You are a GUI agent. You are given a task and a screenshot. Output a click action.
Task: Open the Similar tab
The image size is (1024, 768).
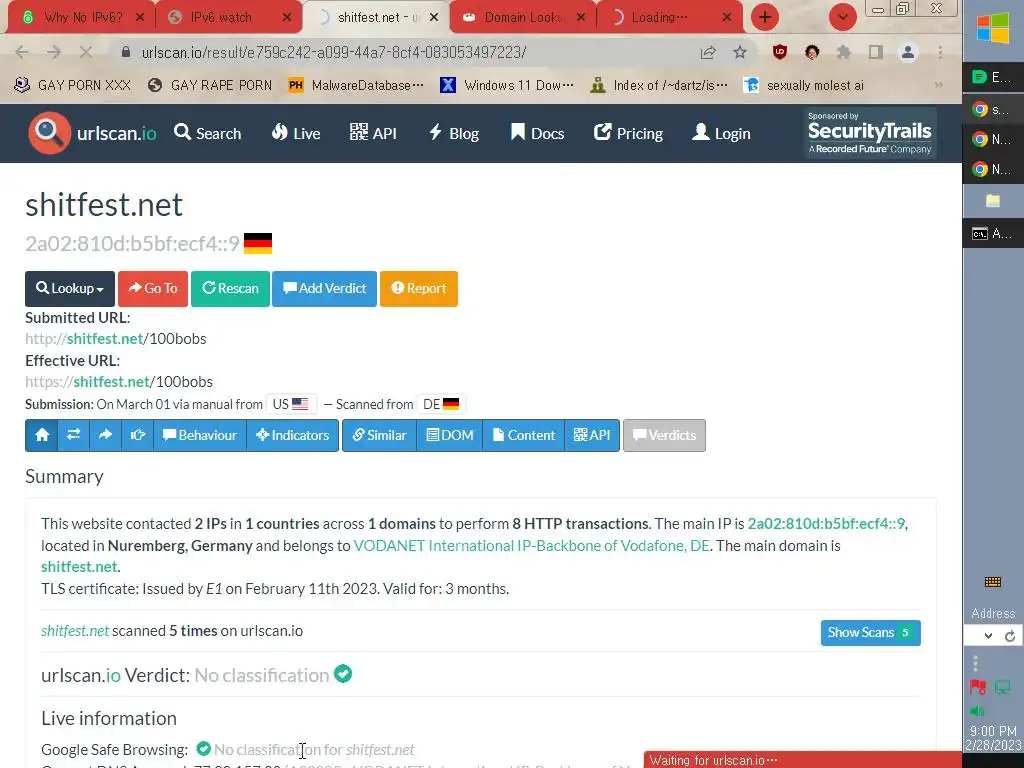click(x=379, y=435)
